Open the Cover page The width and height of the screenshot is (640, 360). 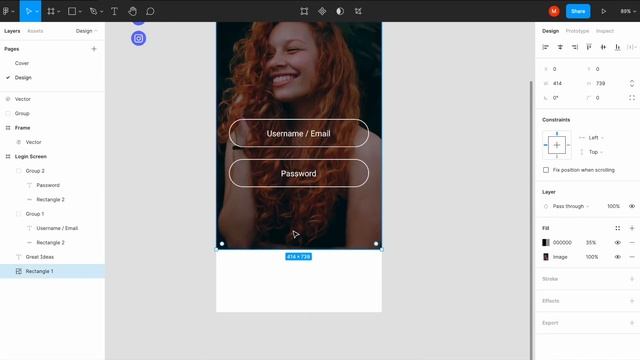(22, 63)
